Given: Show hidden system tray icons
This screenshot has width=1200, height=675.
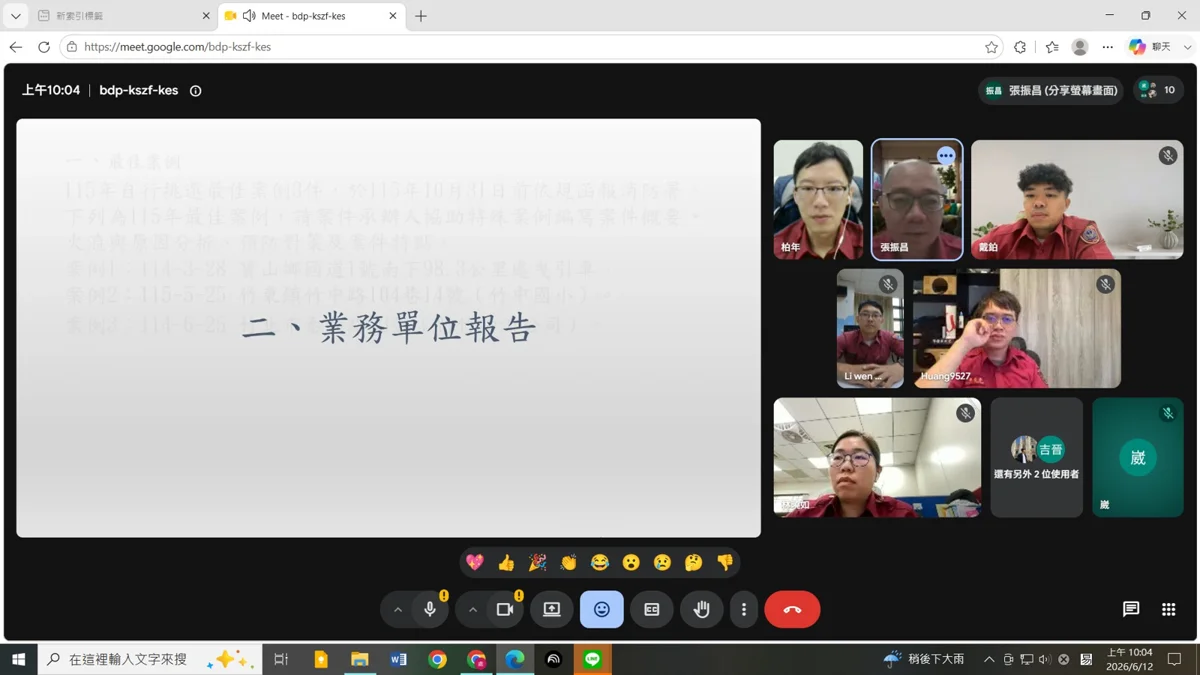Looking at the screenshot, I should 989,660.
